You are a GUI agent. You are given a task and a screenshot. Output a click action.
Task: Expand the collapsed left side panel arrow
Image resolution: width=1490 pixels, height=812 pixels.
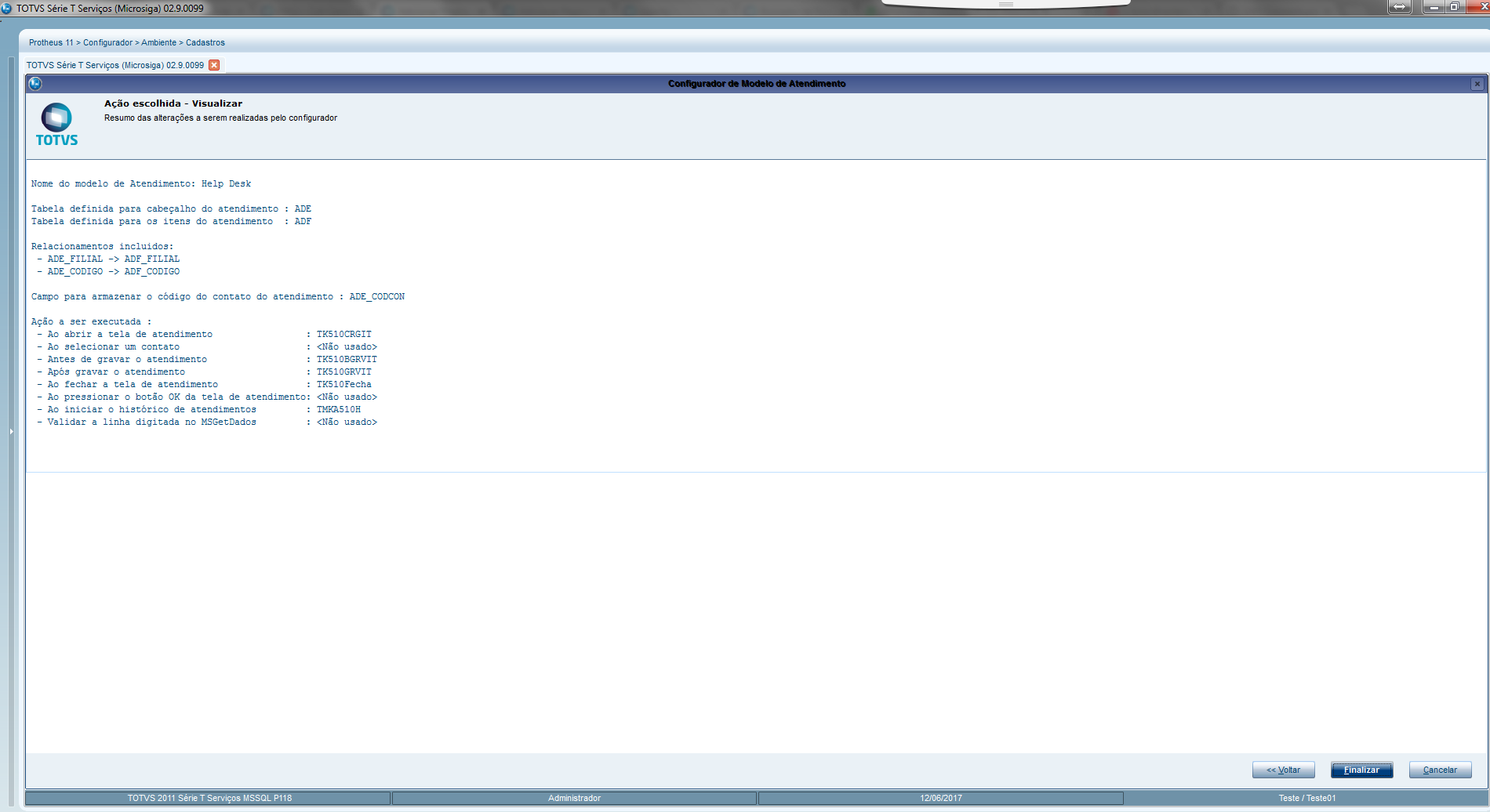tap(11, 431)
